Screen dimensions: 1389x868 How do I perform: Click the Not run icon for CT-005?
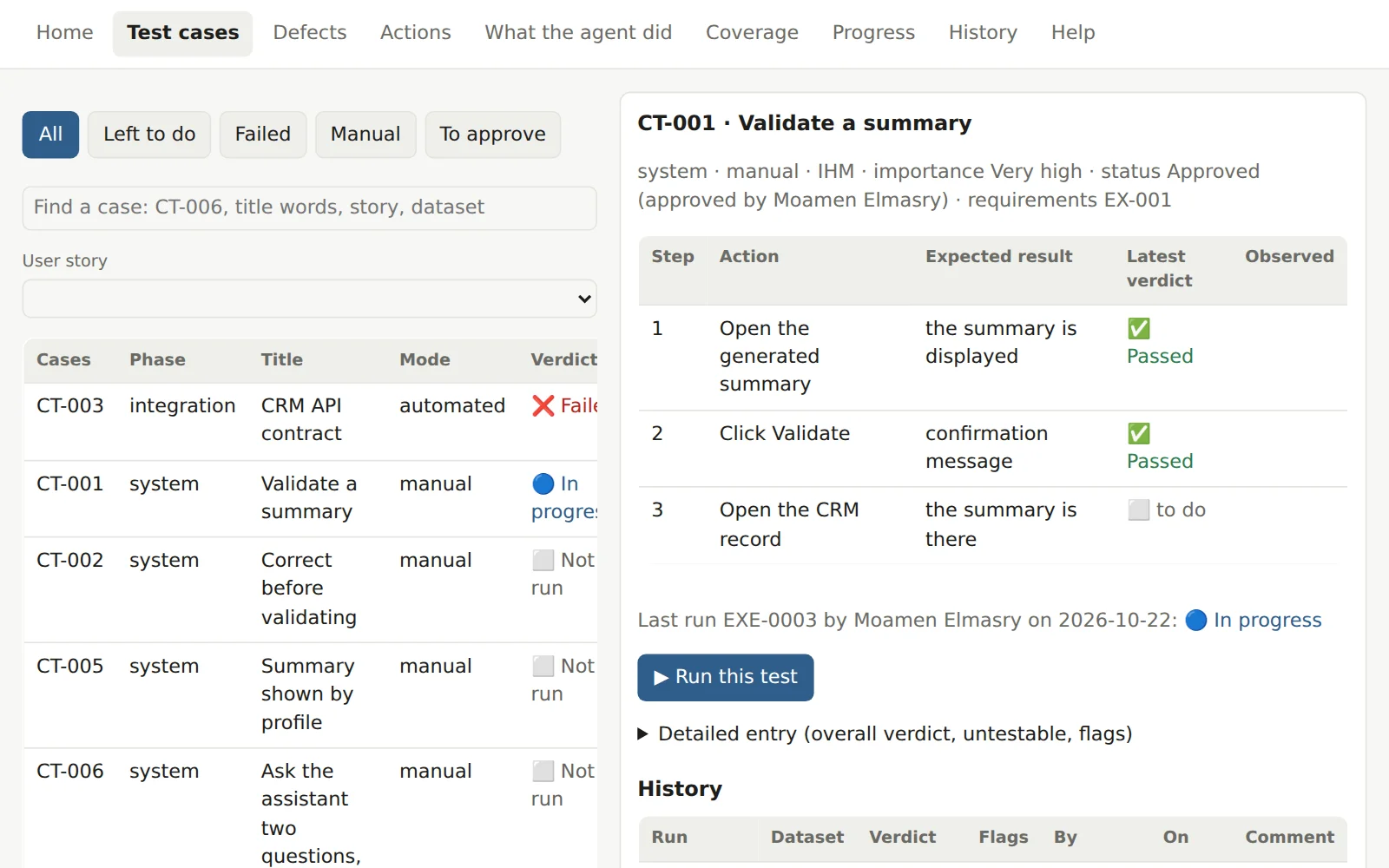(543, 666)
